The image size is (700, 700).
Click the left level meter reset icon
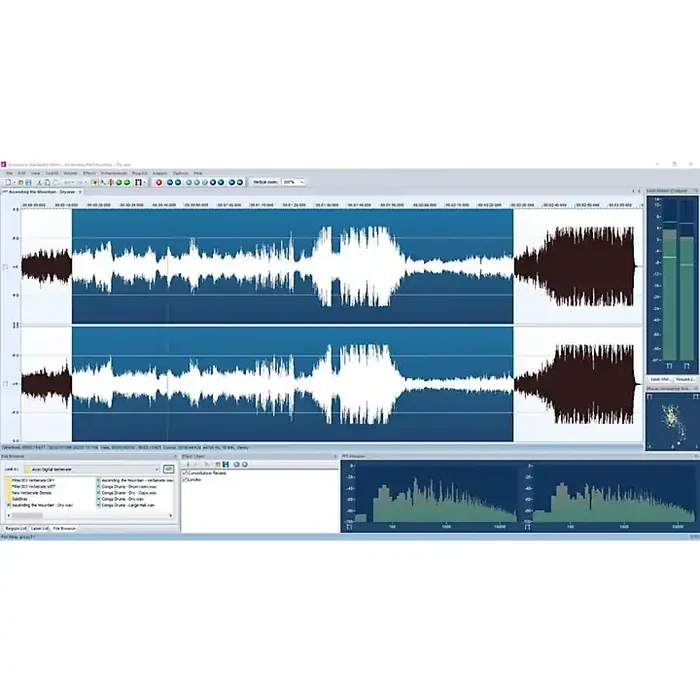point(669,366)
